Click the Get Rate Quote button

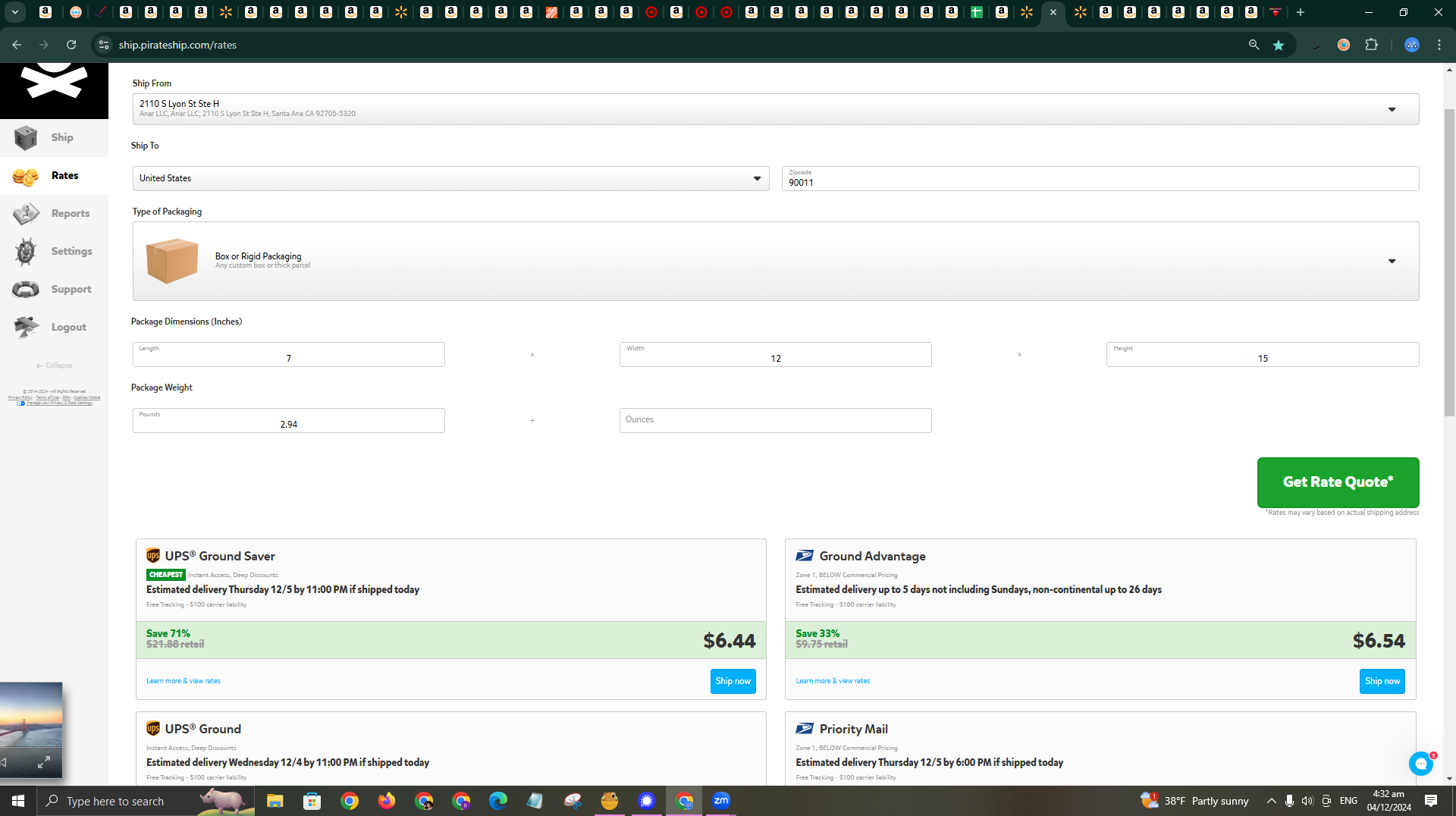[1338, 482]
